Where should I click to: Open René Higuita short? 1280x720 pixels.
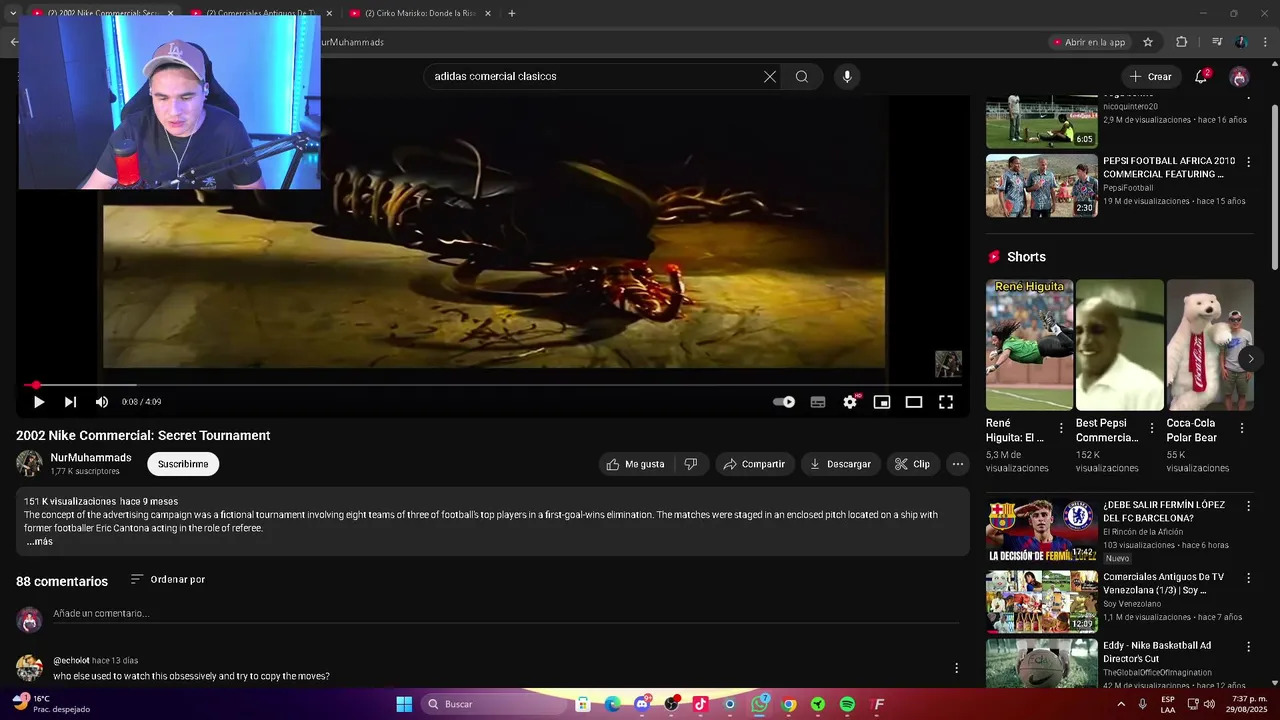(x=1029, y=345)
